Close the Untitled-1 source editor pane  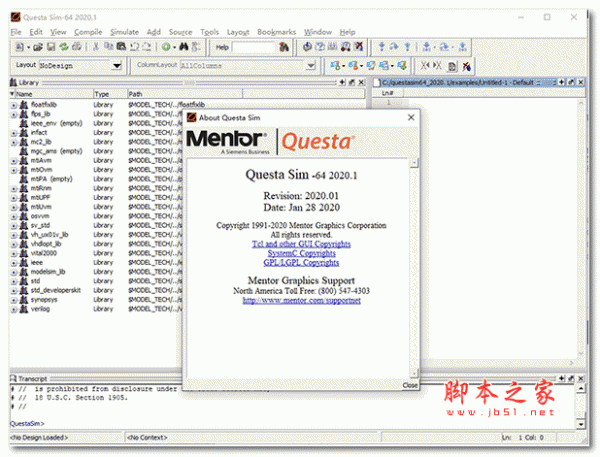[x=580, y=82]
